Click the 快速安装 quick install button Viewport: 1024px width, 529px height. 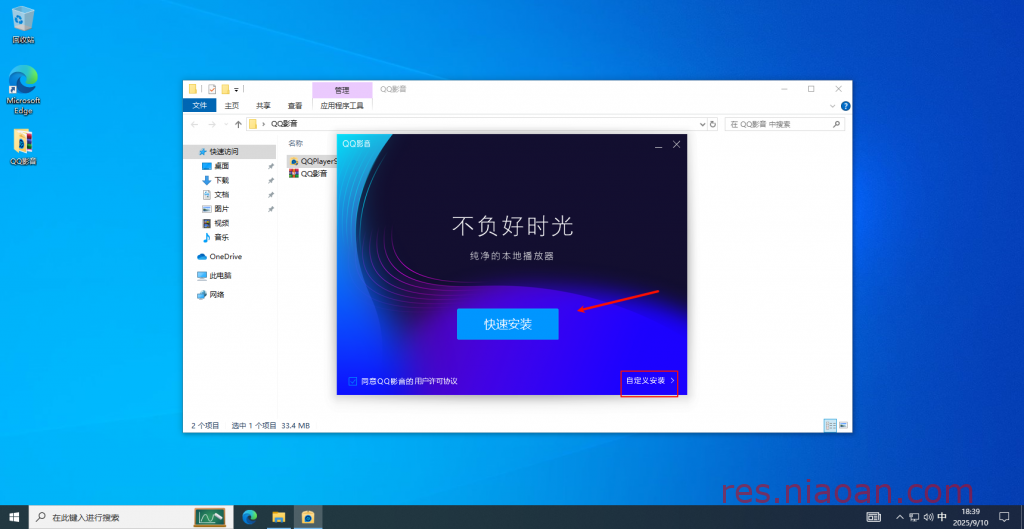[x=507, y=324]
